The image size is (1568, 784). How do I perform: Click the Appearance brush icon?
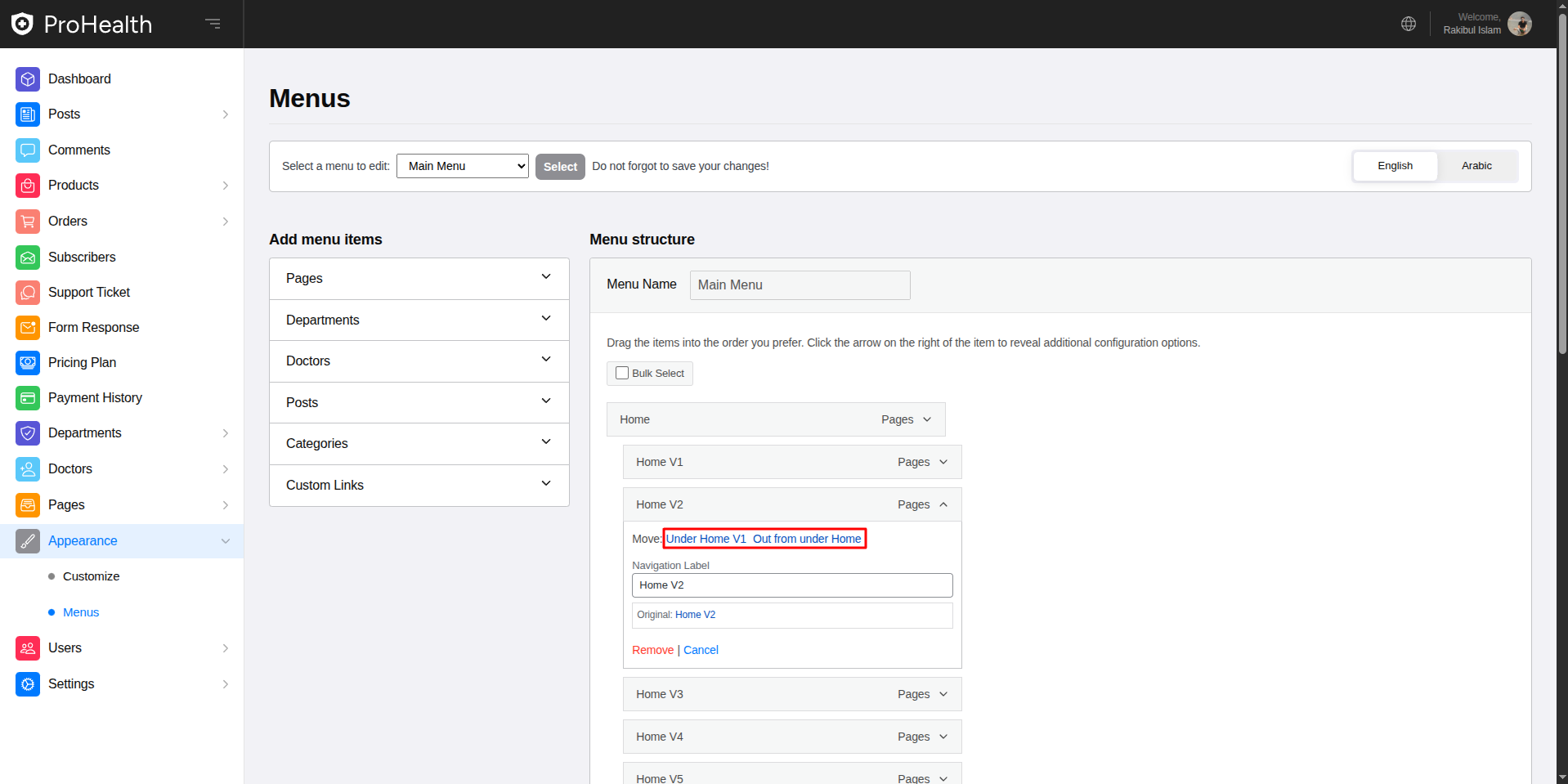pyautogui.click(x=28, y=541)
